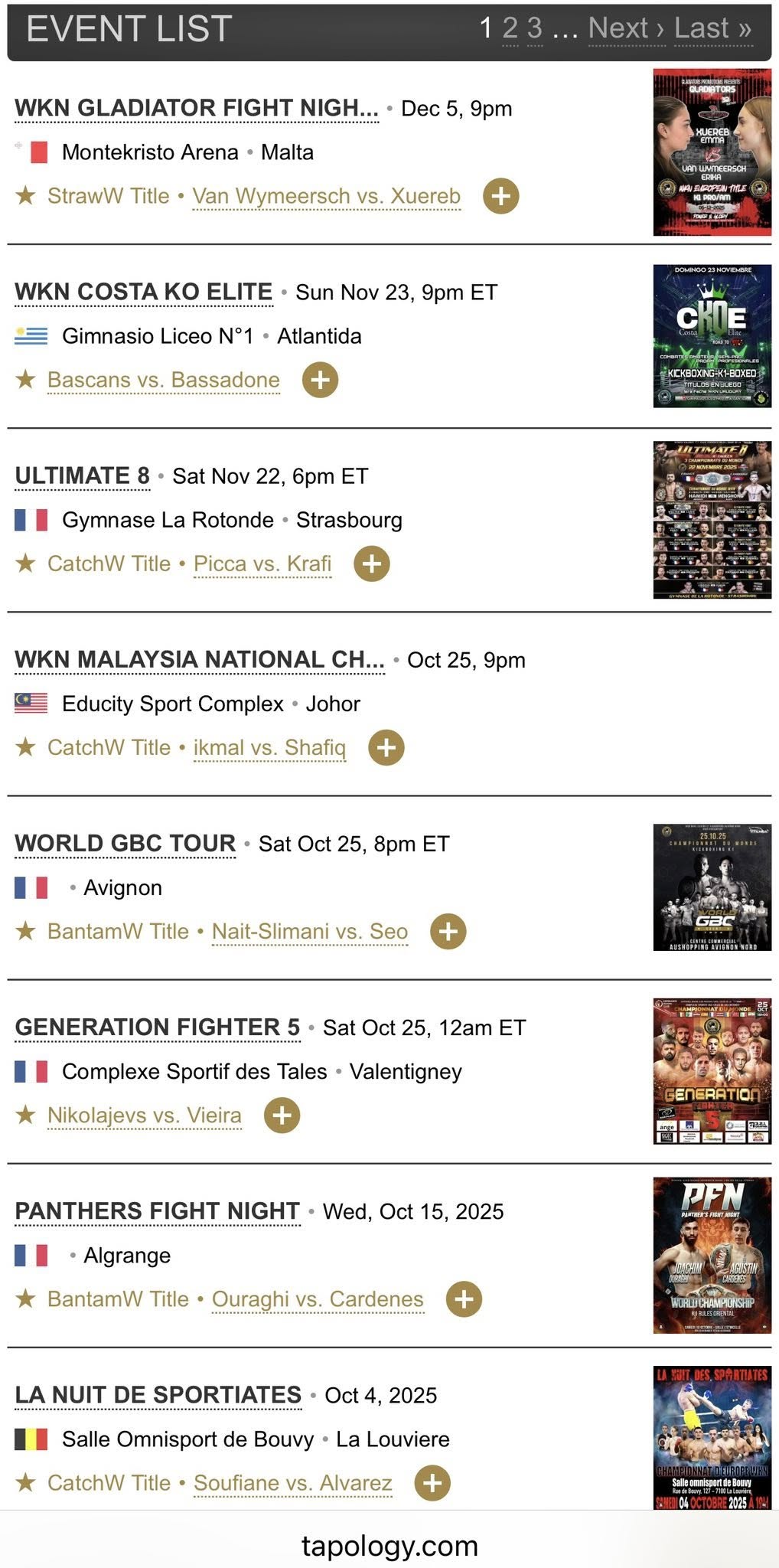Click plus icon by Ouraghi vs. Cardenes
Screen dimensions: 779x1568
(464, 1298)
